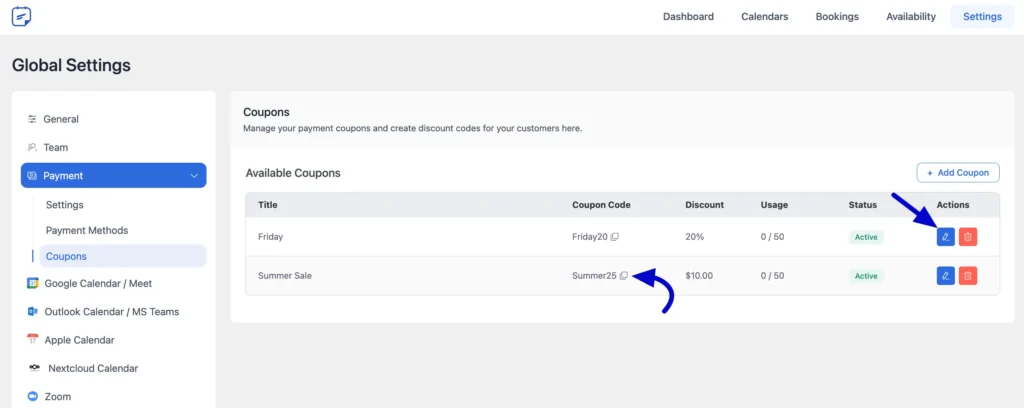
Task: Click the Add Coupon button
Action: tap(958, 173)
